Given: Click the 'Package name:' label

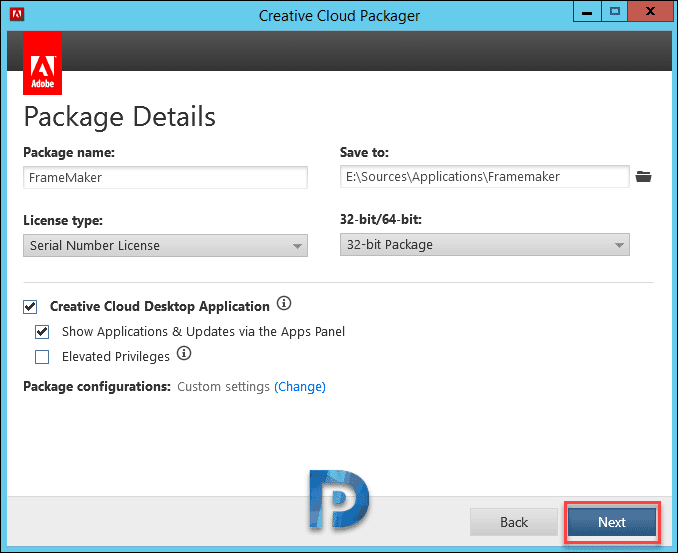Looking at the screenshot, I should click(x=69, y=153).
